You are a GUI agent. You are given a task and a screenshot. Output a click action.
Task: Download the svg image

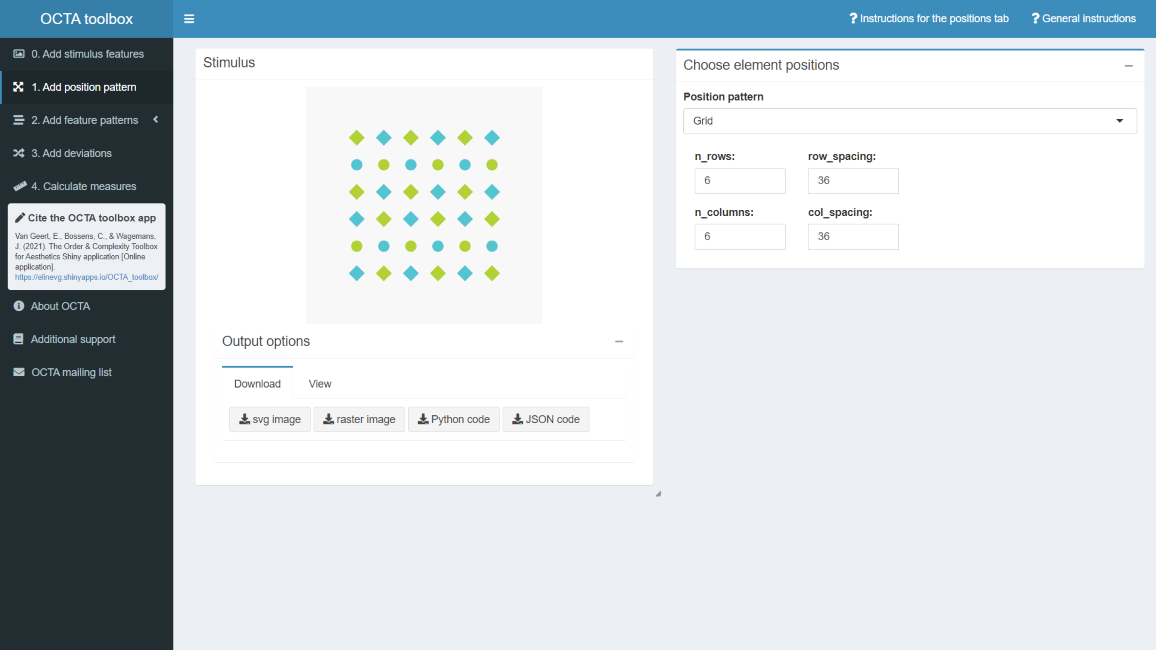(x=270, y=419)
